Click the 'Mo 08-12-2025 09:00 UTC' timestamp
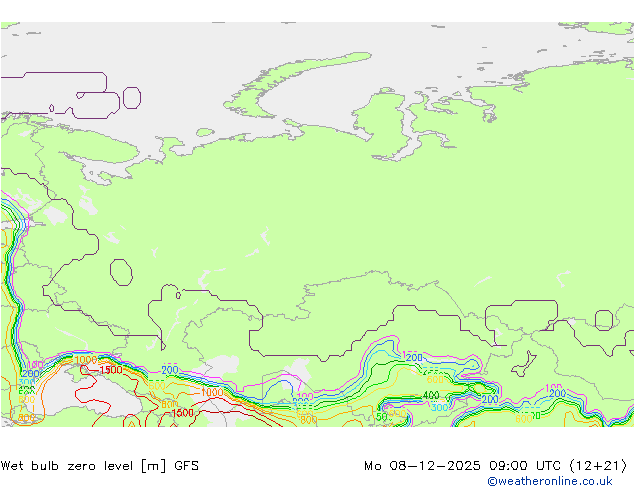This screenshot has height=490, width=634. pyautogui.click(x=462, y=466)
